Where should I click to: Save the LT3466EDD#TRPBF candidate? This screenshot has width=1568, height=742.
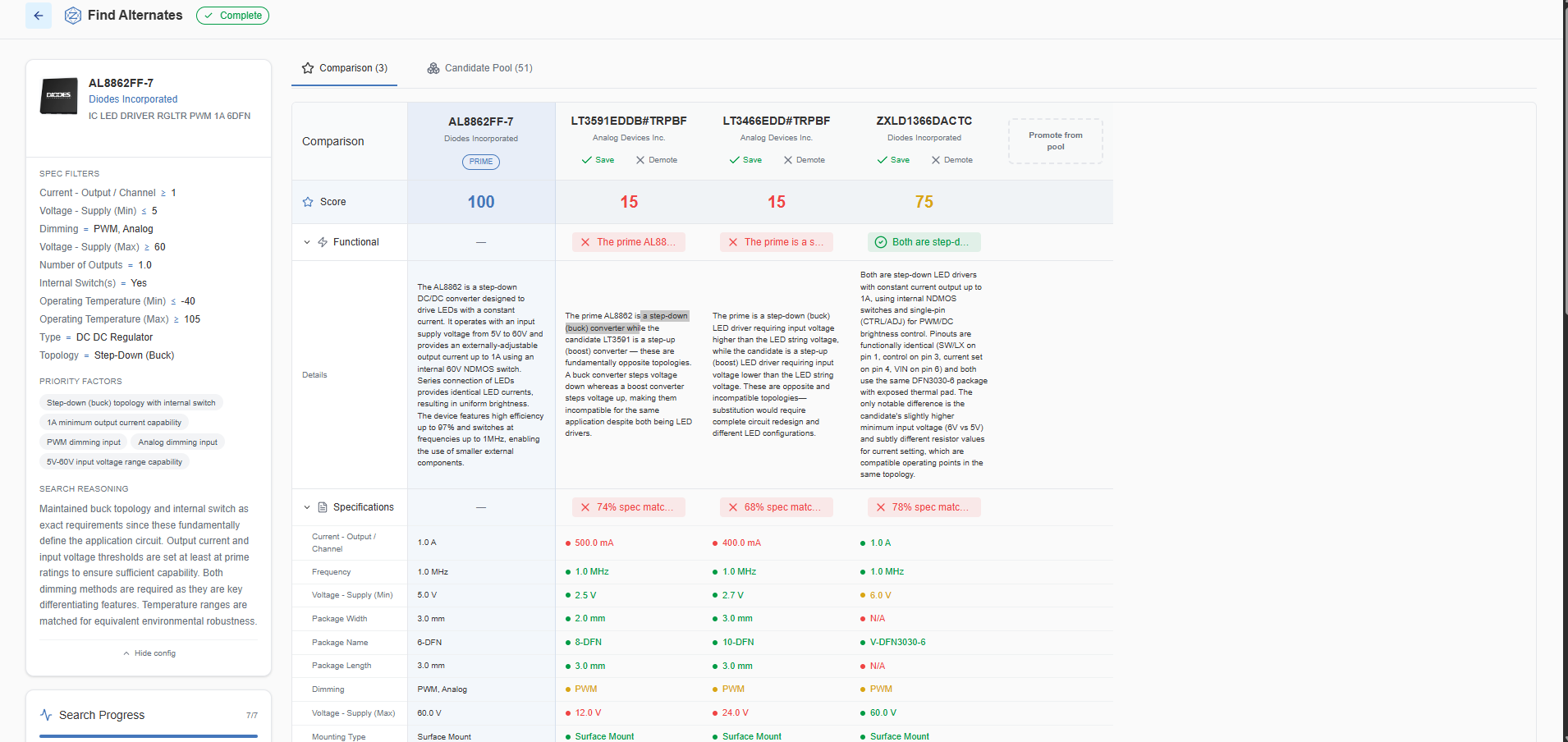point(745,160)
